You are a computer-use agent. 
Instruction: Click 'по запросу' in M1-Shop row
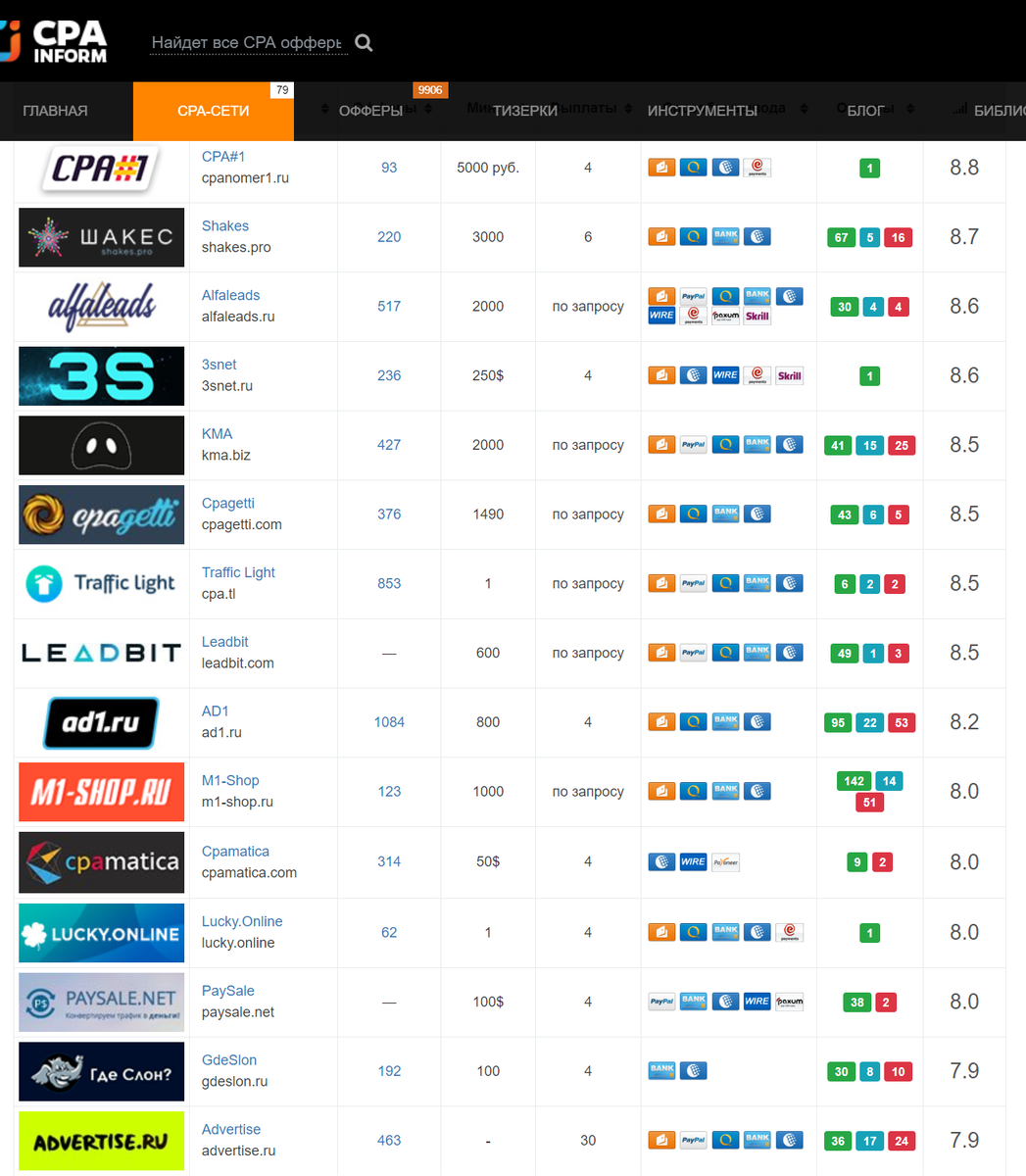click(588, 791)
